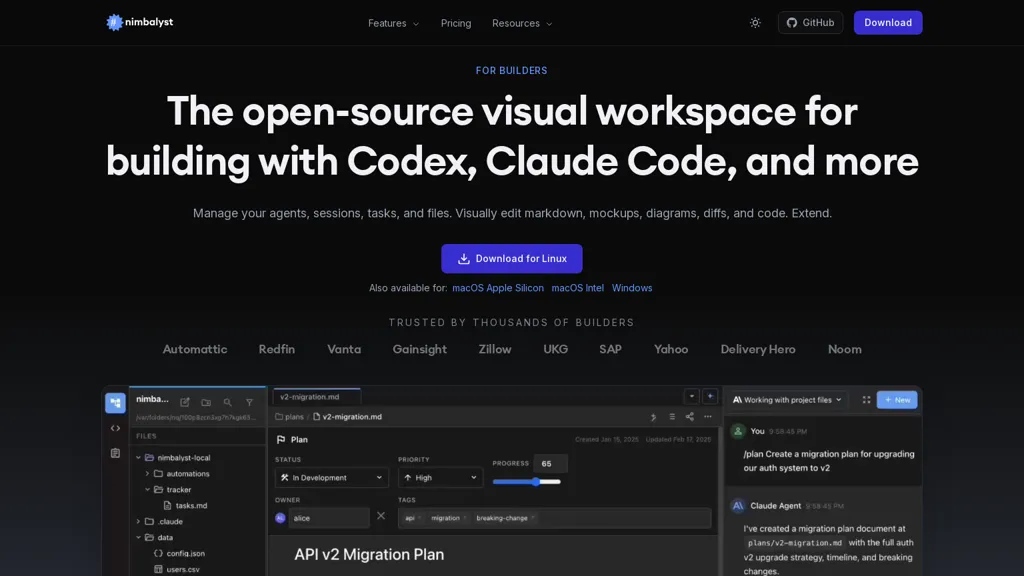The width and height of the screenshot is (1024, 576).
Task: Open the Status In Development dropdown
Action: (x=332, y=477)
